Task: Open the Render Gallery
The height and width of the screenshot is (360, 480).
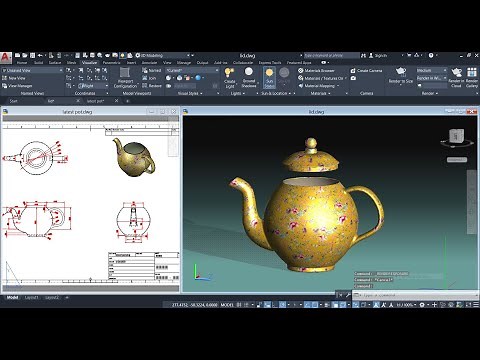Action: pyautogui.click(x=472, y=78)
